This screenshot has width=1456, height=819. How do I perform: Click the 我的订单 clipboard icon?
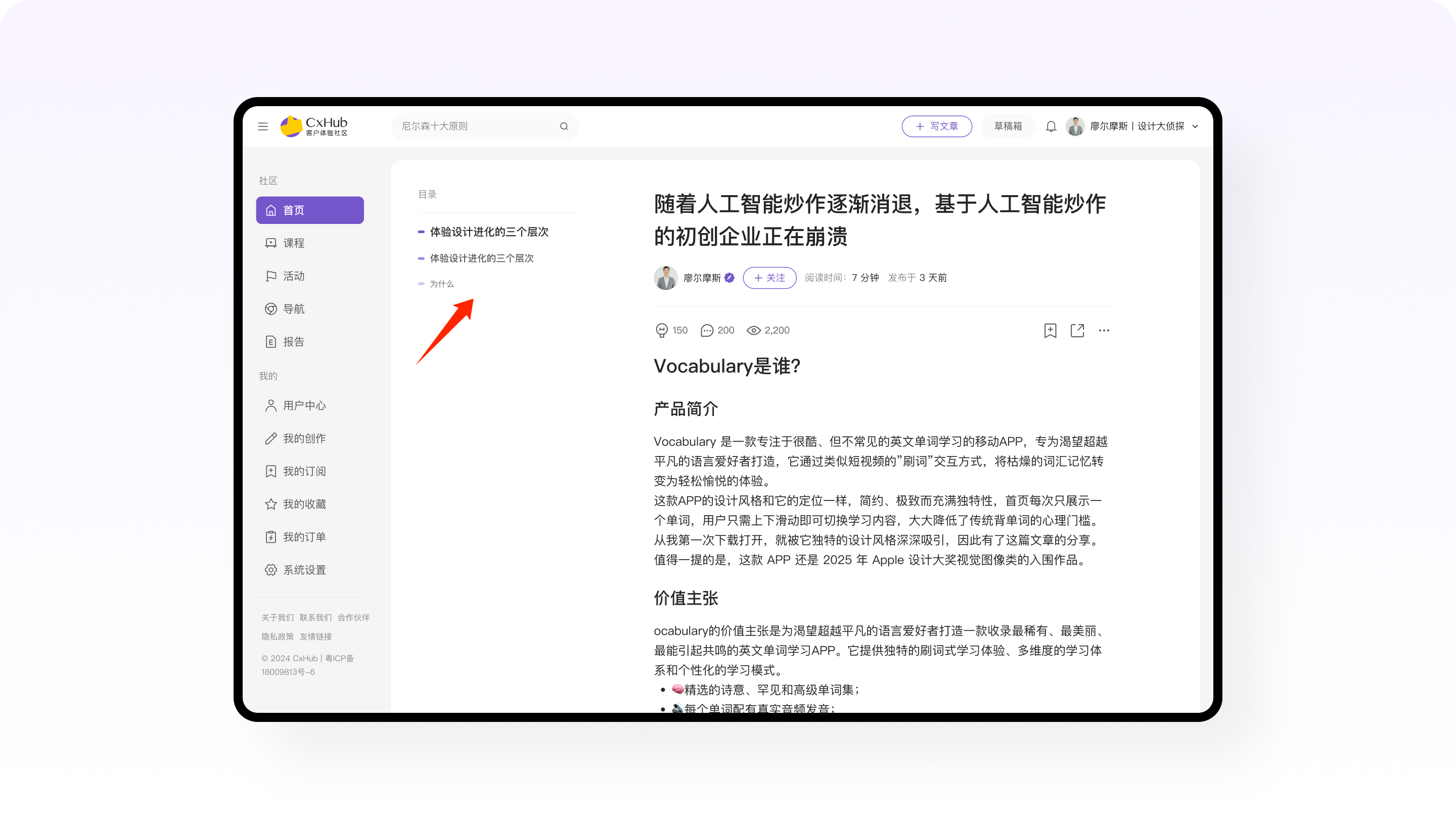click(x=271, y=536)
